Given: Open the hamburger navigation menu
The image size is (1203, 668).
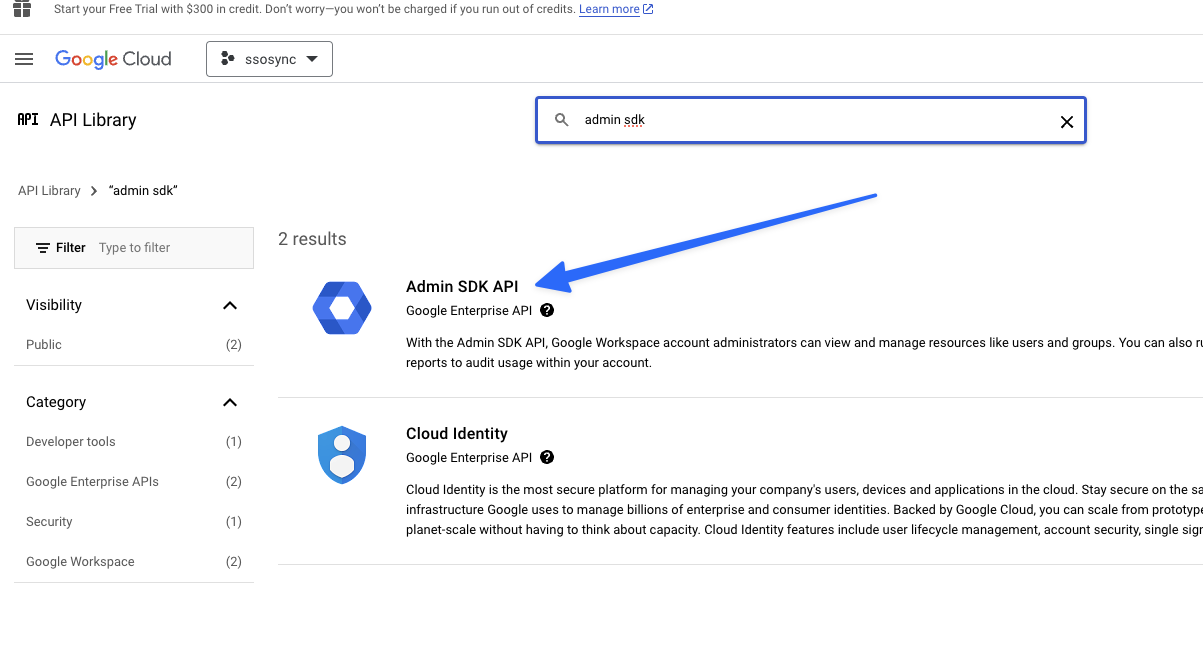Looking at the screenshot, I should (24, 59).
